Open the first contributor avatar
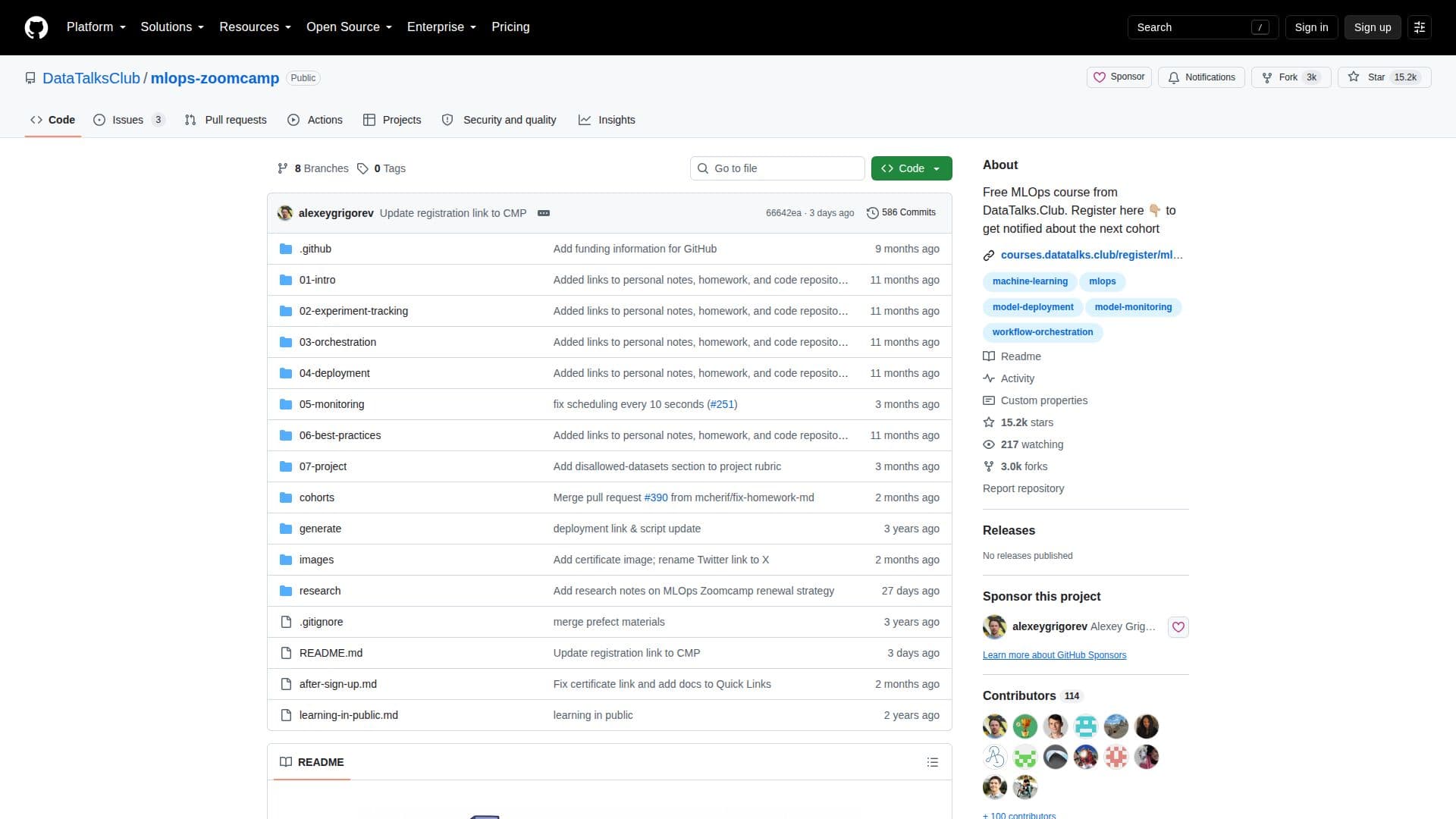Viewport: 1456px width, 819px height. [995, 726]
